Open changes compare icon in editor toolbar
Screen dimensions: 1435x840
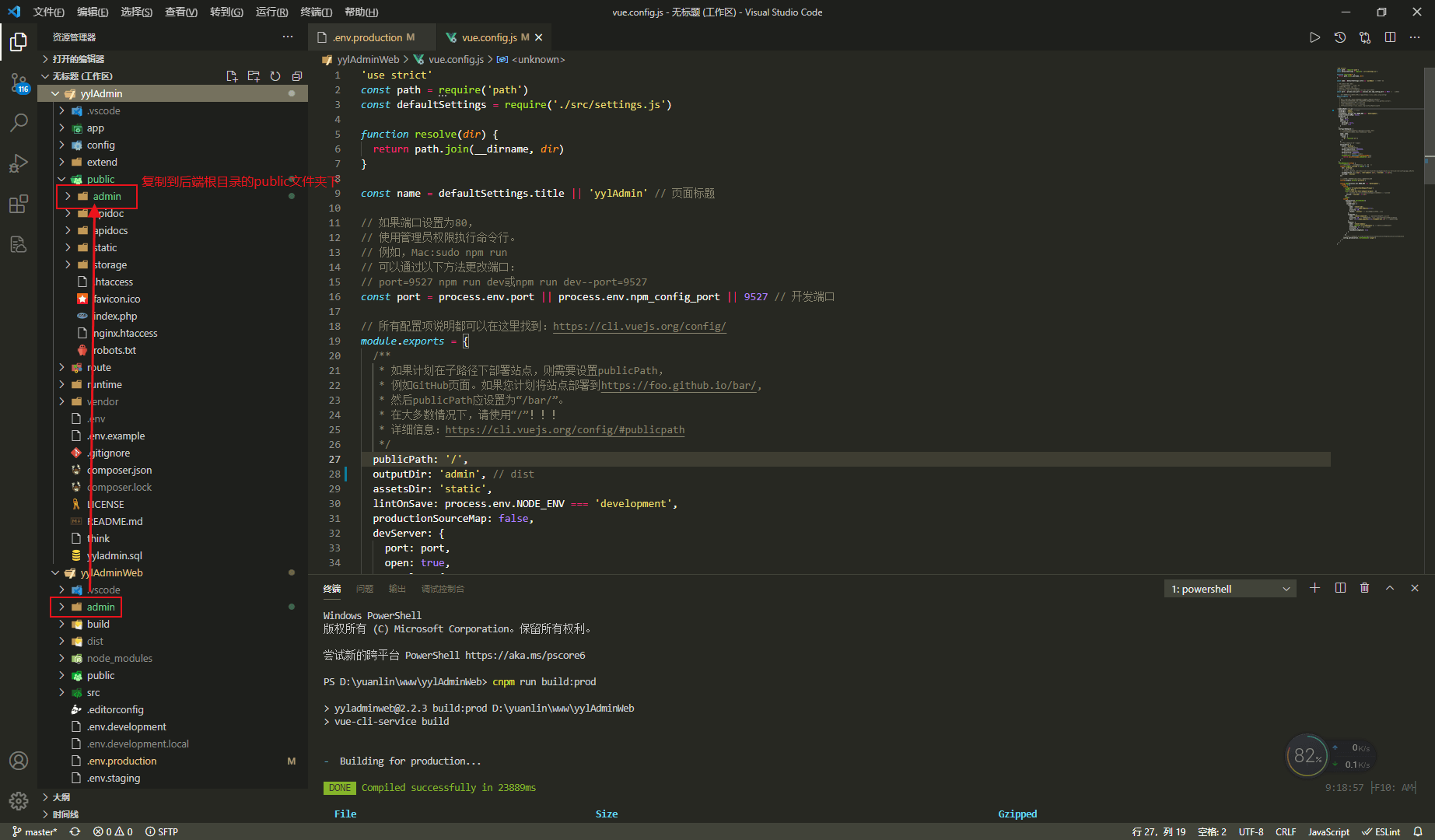[1365, 37]
